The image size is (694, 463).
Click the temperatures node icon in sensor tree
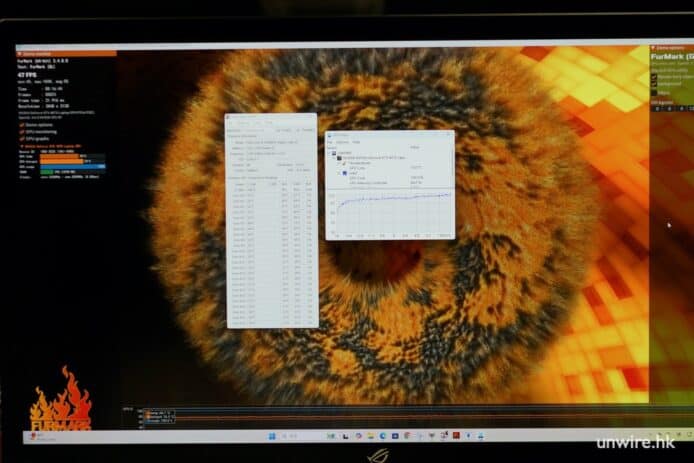[344, 163]
